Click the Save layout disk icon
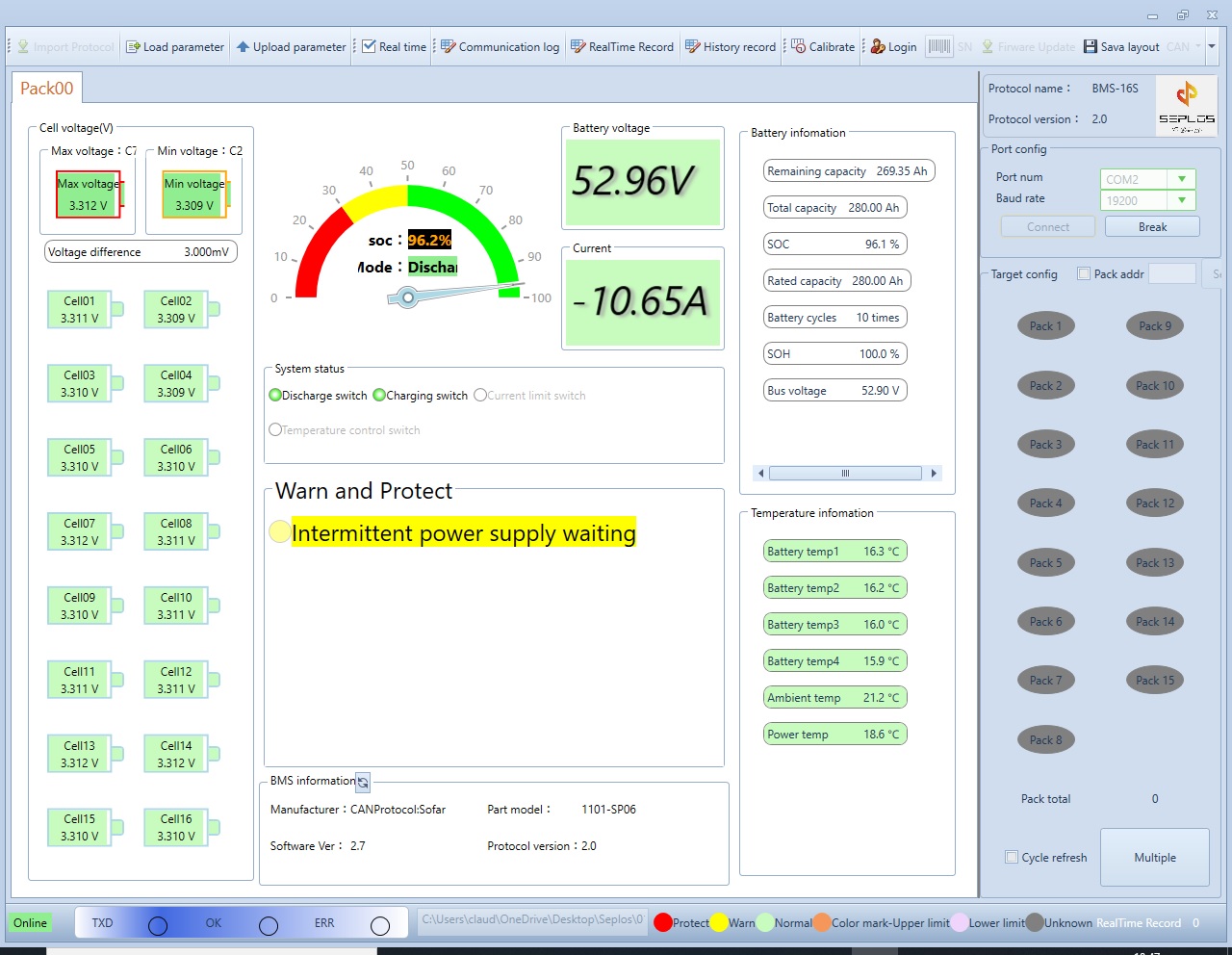 (x=1091, y=46)
